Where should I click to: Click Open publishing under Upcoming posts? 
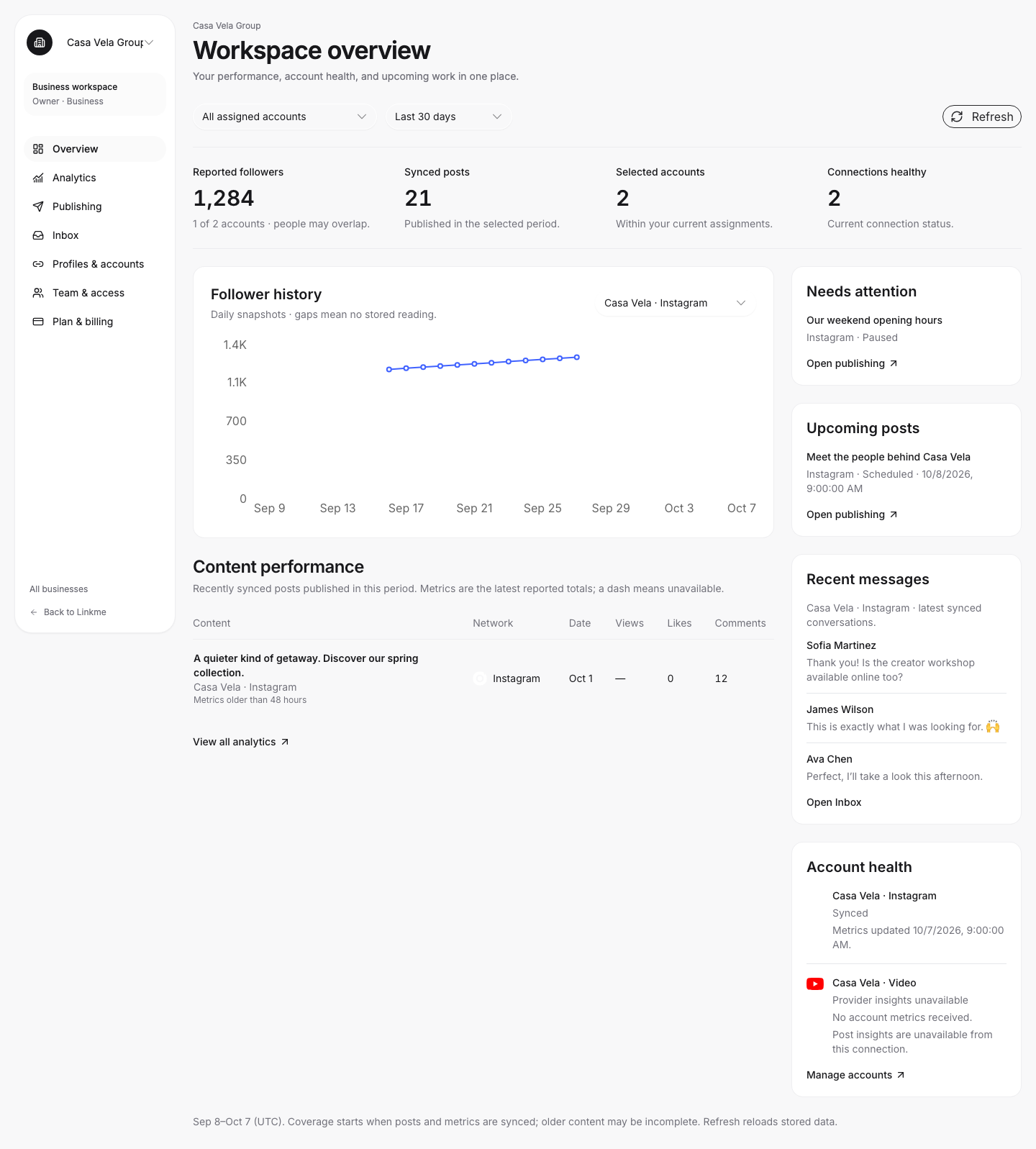(852, 514)
